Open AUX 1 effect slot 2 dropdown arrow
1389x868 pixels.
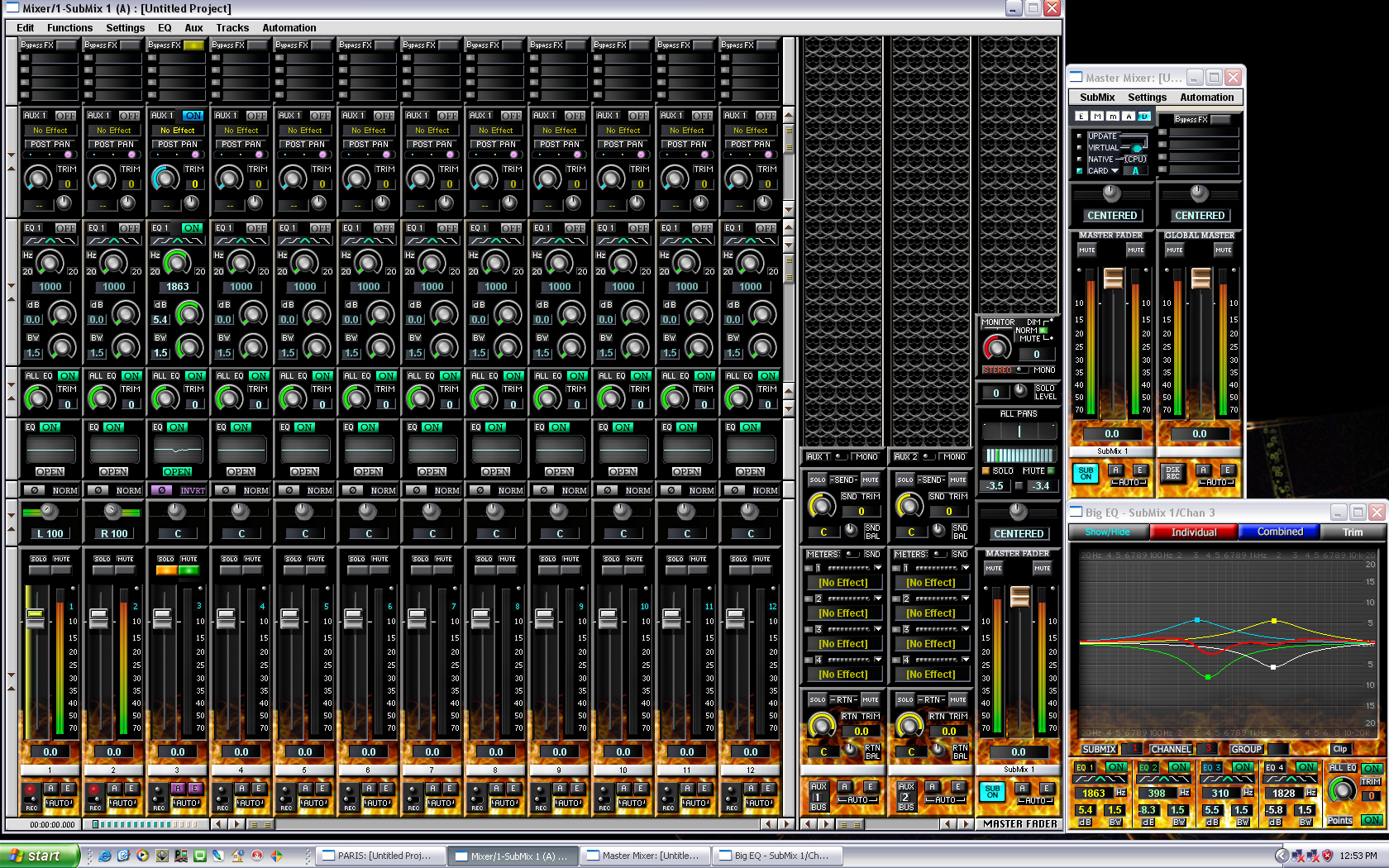click(x=877, y=599)
